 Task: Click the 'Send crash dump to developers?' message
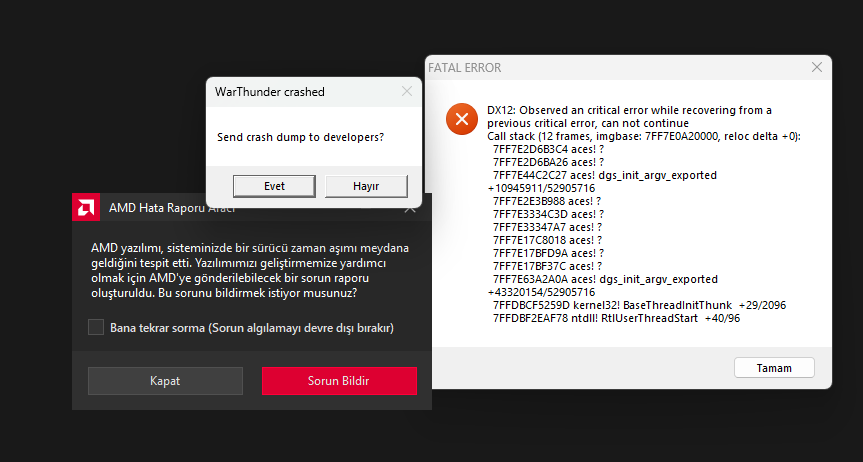300,136
